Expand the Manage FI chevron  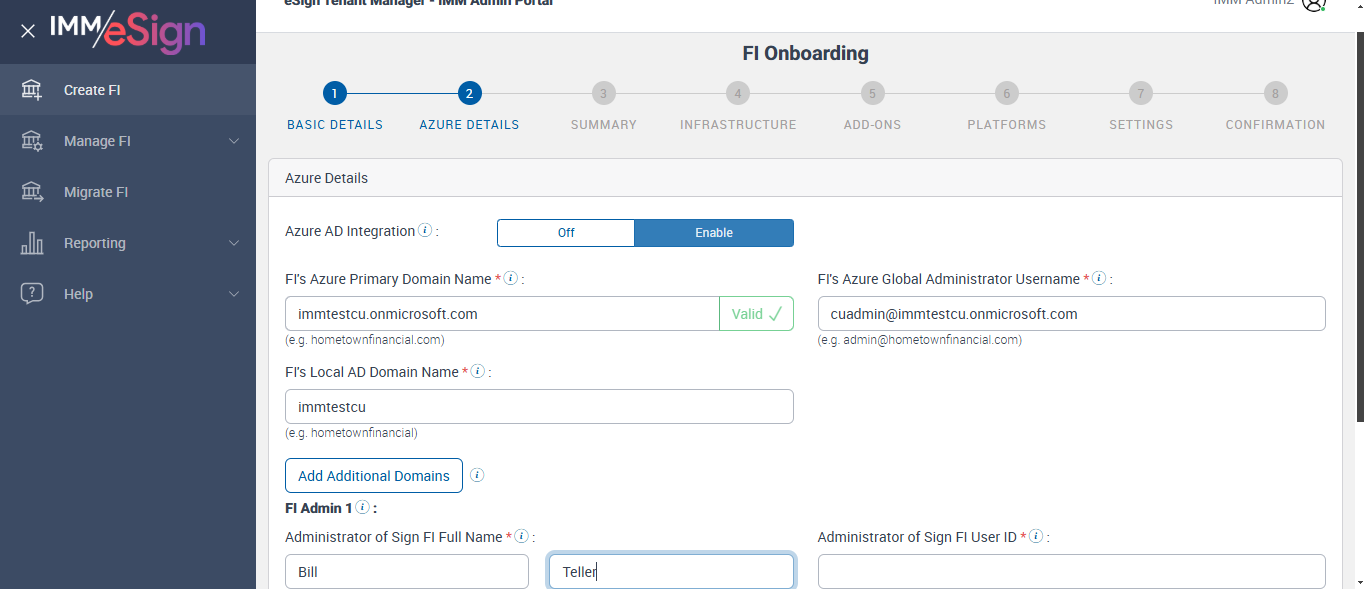click(234, 141)
